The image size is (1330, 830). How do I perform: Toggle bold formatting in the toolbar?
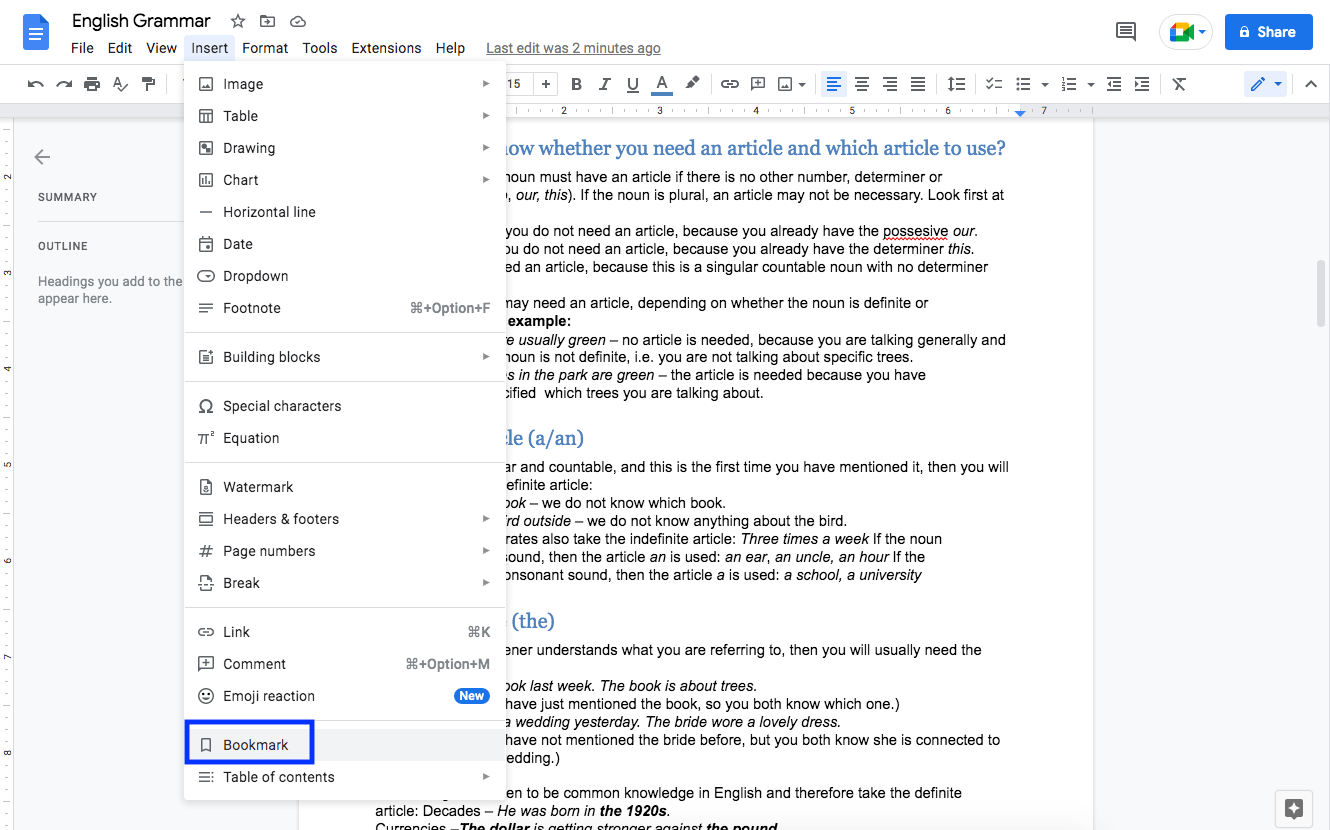[x=576, y=83]
